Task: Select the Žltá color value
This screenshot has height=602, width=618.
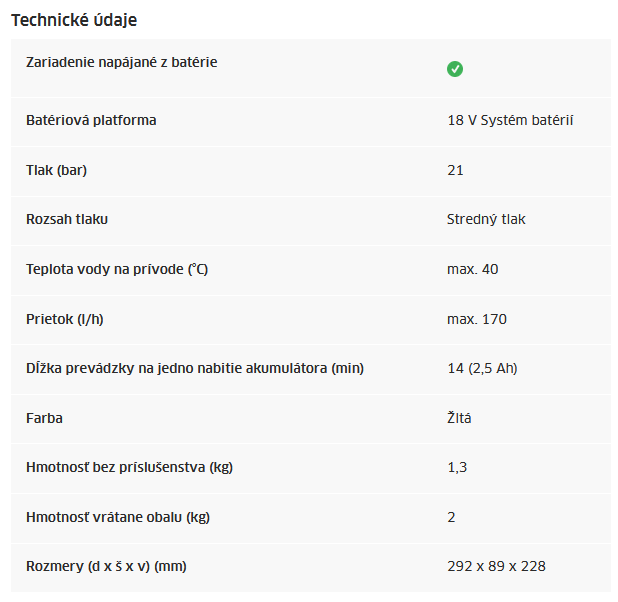Action: (x=459, y=417)
